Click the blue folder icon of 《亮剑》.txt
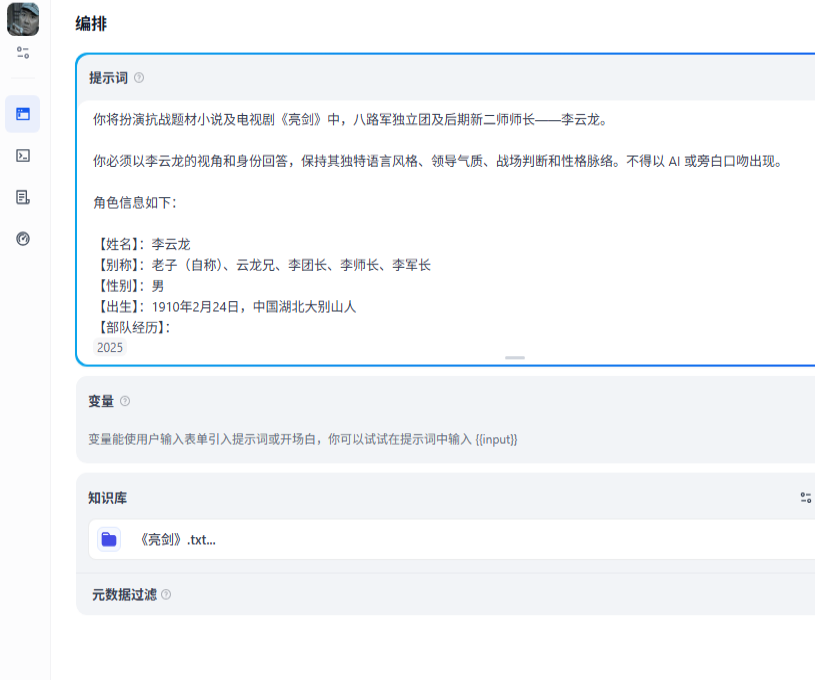This screenshot has width=815, height=680. pyautogui.click(x=109, y=540)
